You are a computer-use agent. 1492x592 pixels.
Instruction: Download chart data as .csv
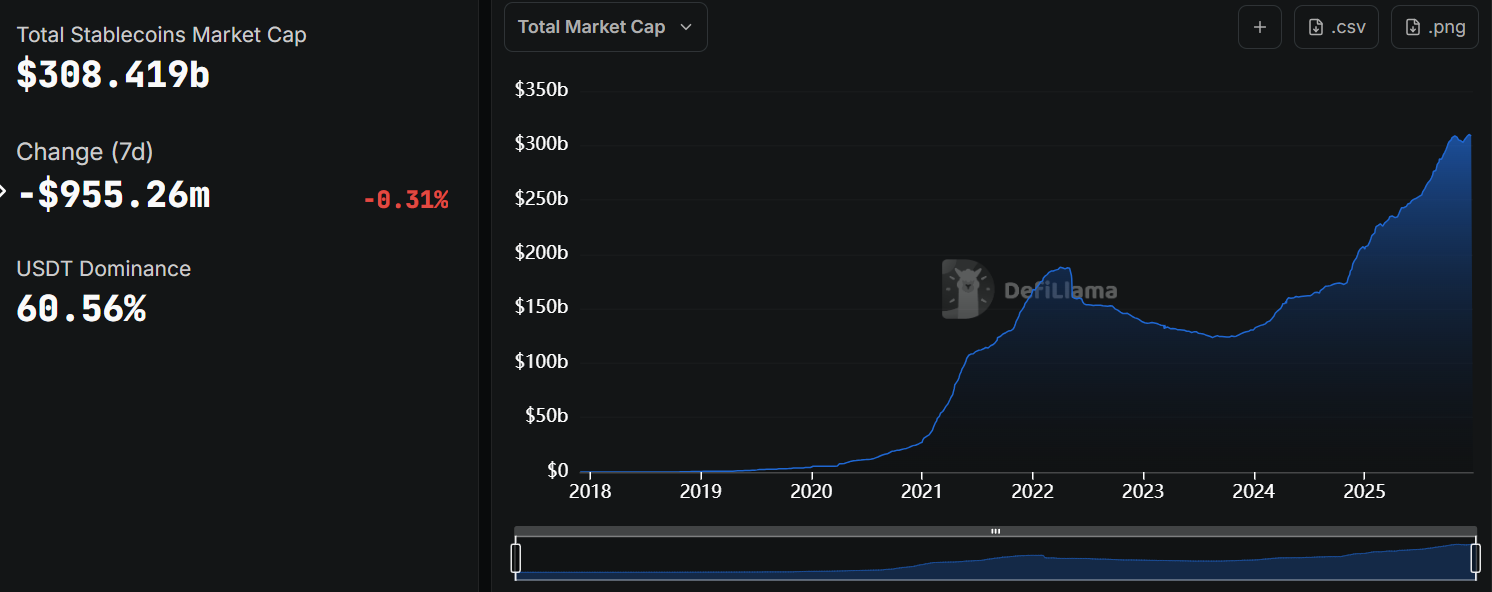(1336, 27)
